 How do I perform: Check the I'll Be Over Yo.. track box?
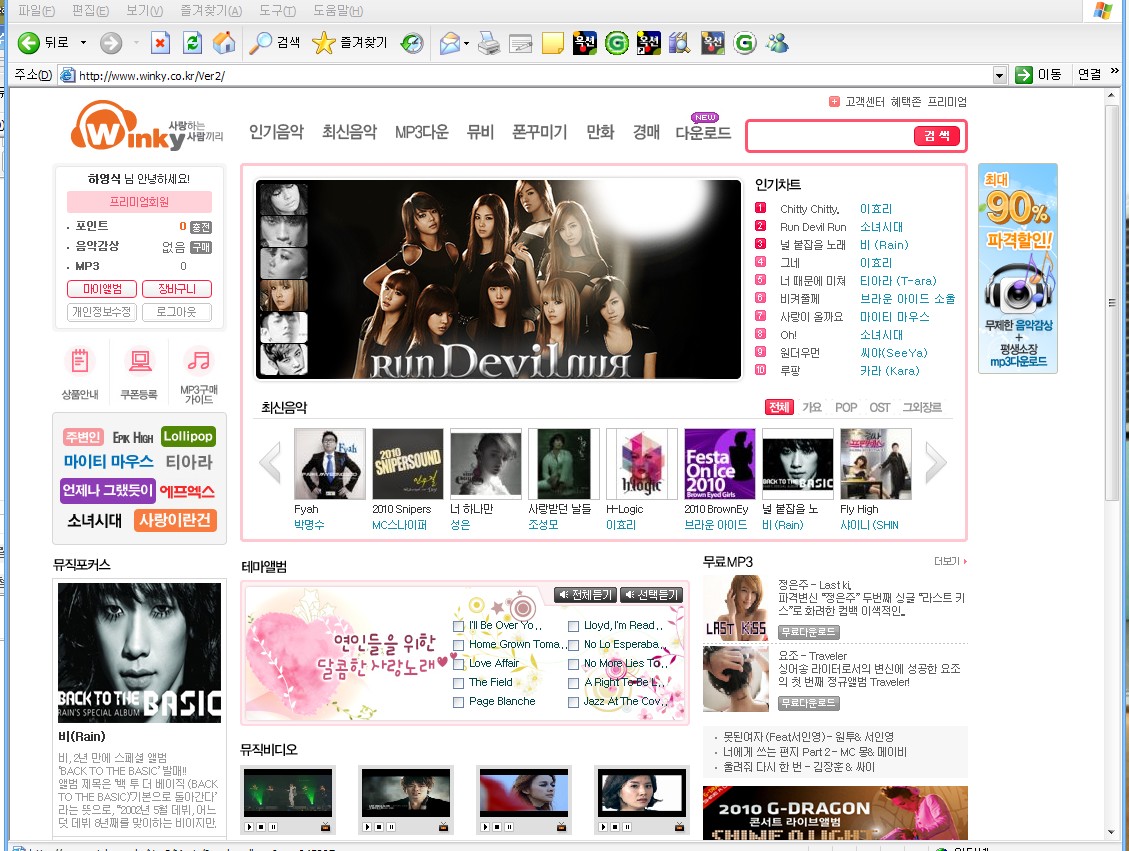tap(458, 626)
